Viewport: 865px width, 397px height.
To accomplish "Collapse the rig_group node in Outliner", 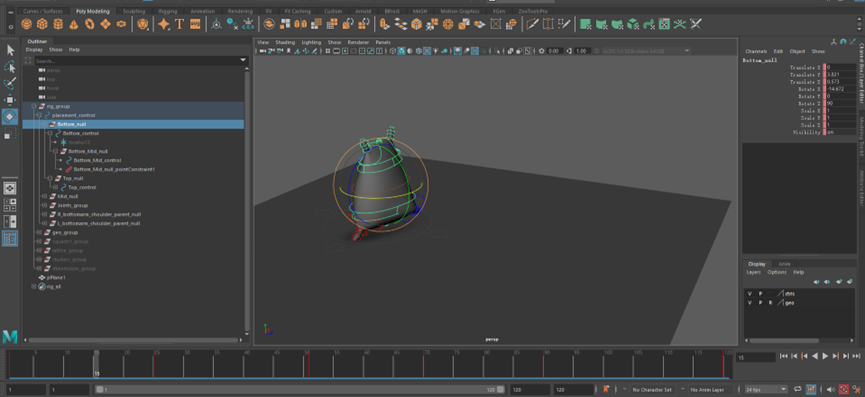I will tap(34, 106).
